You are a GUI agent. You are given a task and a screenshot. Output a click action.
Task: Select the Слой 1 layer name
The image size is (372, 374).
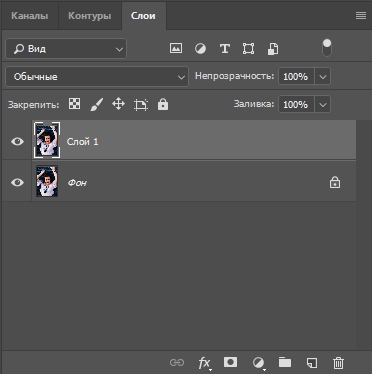[82, 142]
